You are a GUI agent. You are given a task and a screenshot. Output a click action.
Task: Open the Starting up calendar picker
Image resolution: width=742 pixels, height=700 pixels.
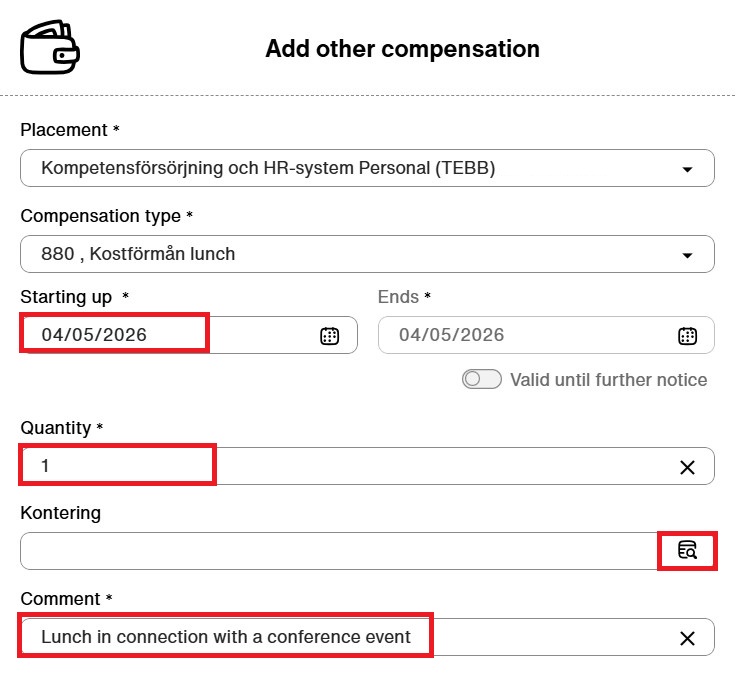[x=329, y=336]
